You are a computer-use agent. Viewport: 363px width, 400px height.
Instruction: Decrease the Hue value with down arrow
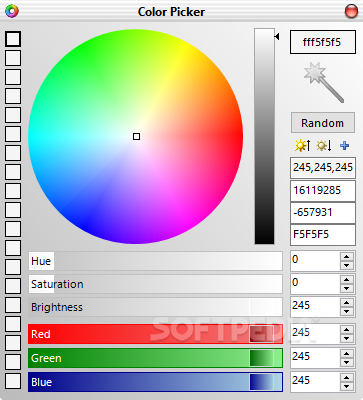[347, 265]
